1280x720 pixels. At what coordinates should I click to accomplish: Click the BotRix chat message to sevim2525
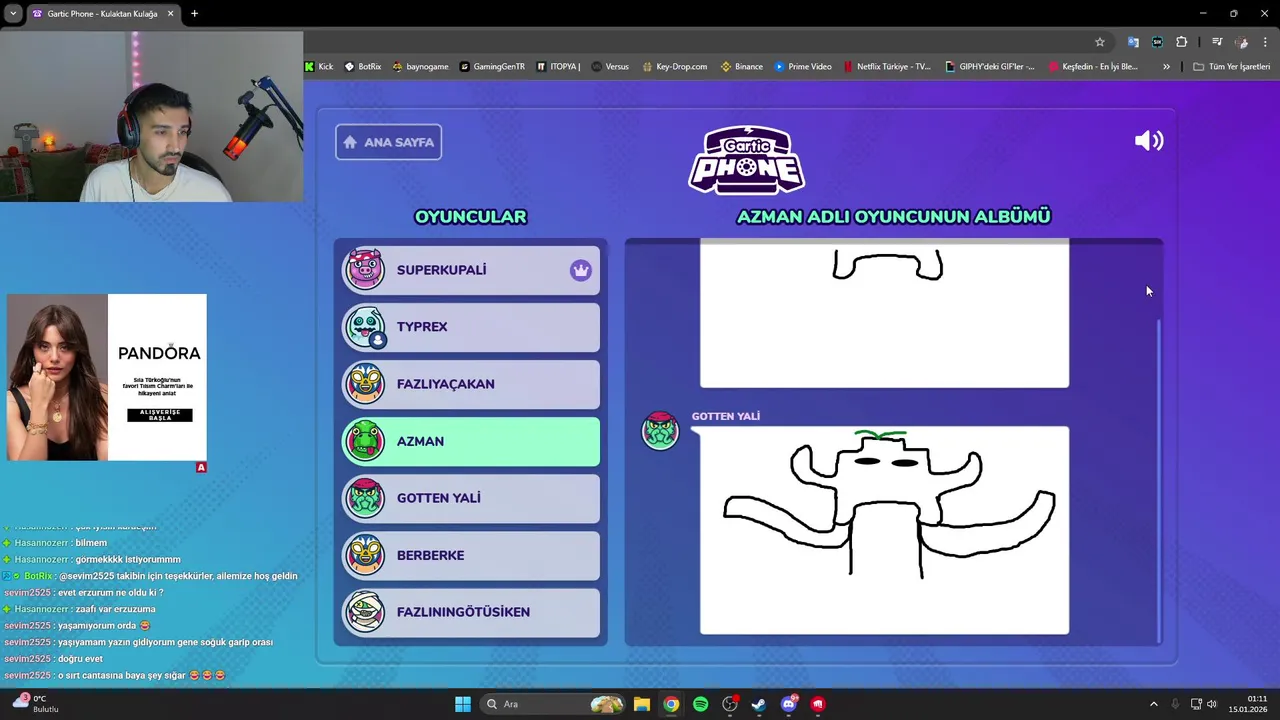(151, 576)
